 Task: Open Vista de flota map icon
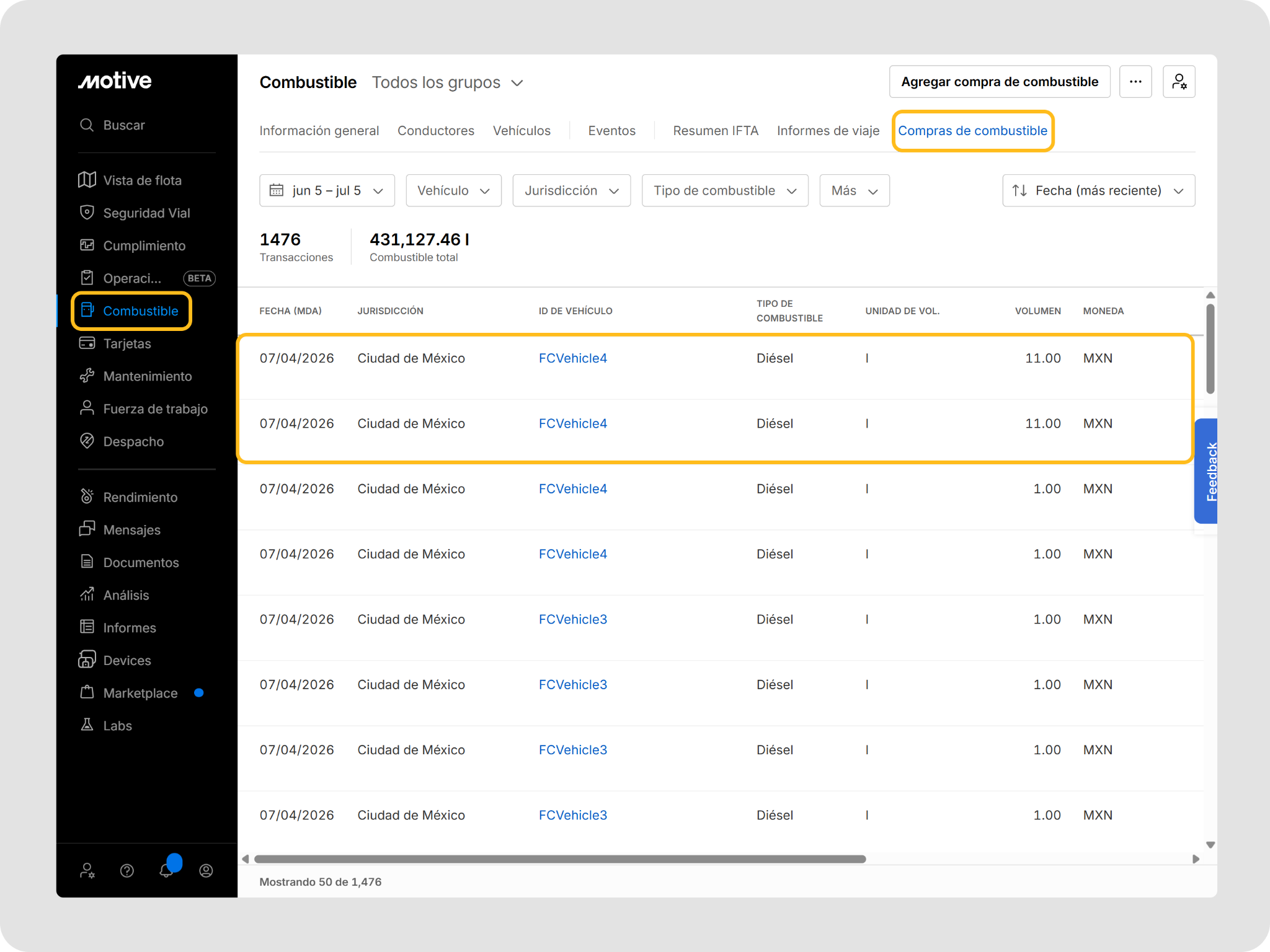pyautogui.click(x=87, y=180)
